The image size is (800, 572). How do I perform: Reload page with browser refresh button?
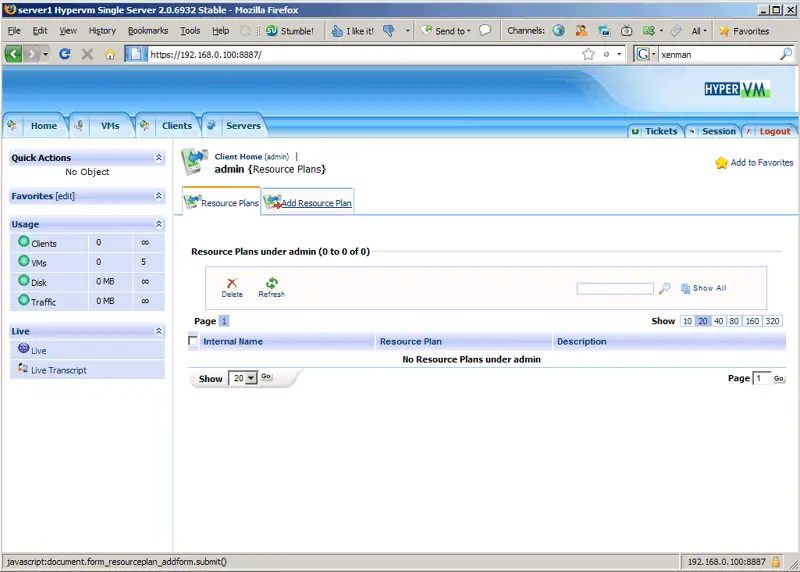(x=65, y=54)
